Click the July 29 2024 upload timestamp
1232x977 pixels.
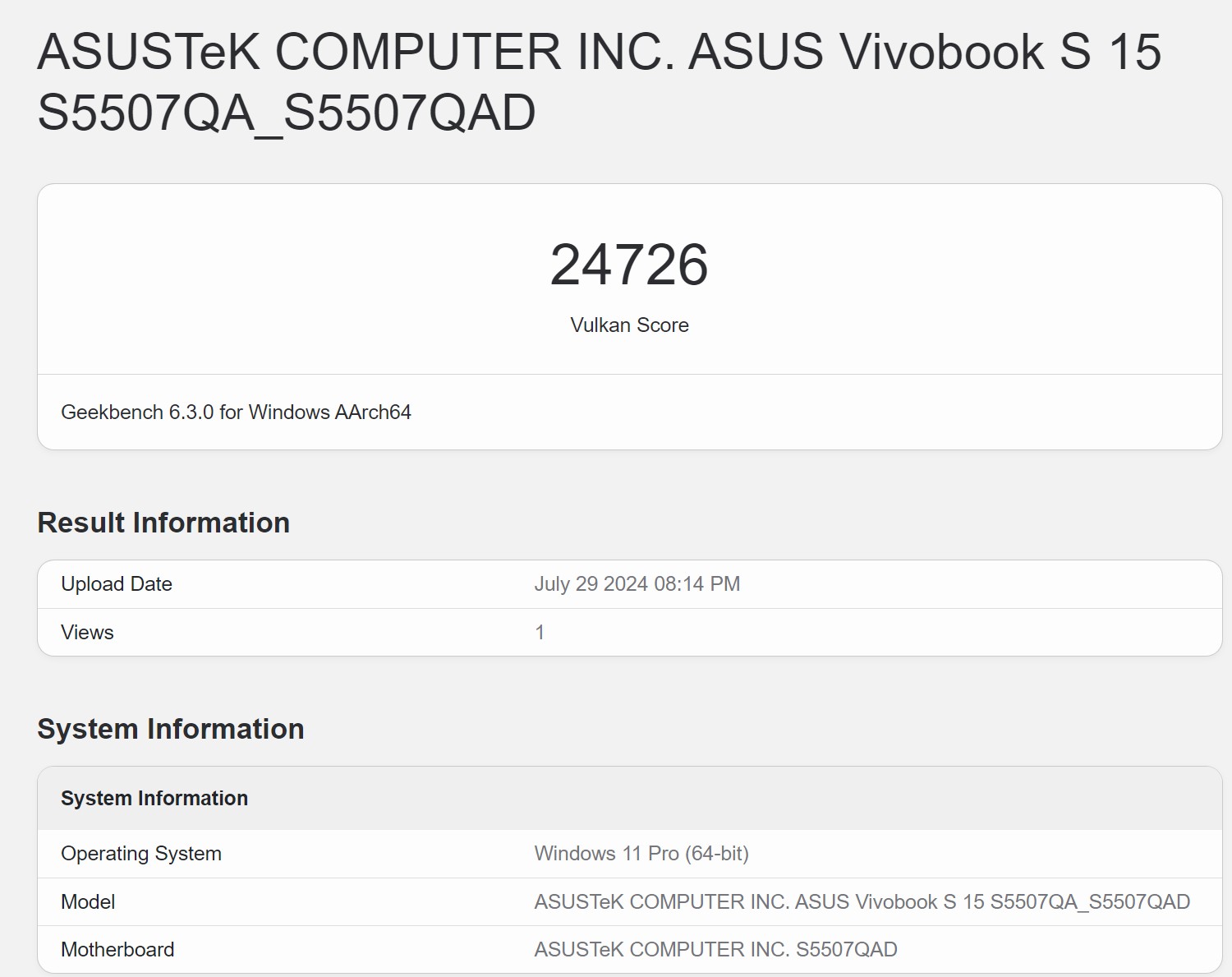[637, 584]
